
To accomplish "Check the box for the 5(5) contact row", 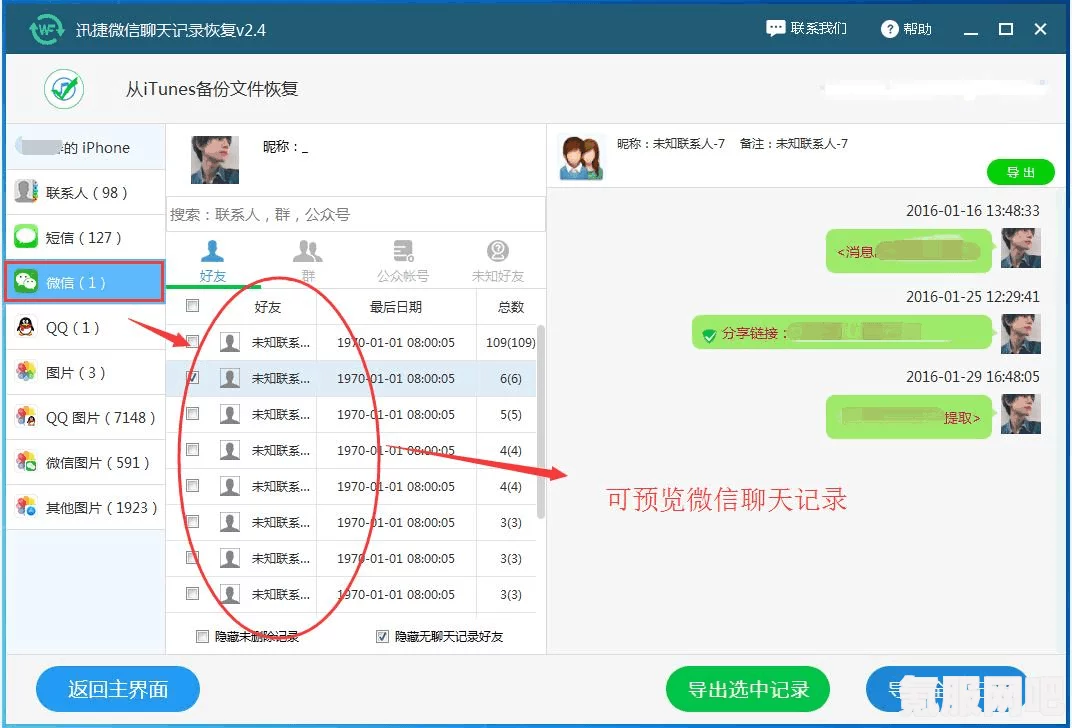I will [193, 414].
